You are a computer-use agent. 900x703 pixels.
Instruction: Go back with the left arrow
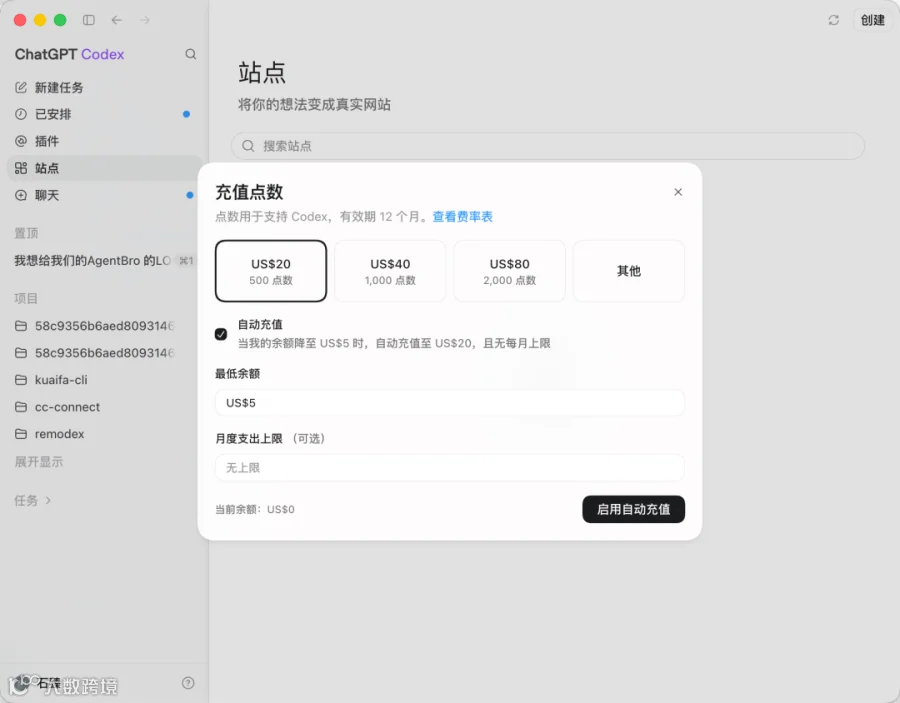[117, 20]
